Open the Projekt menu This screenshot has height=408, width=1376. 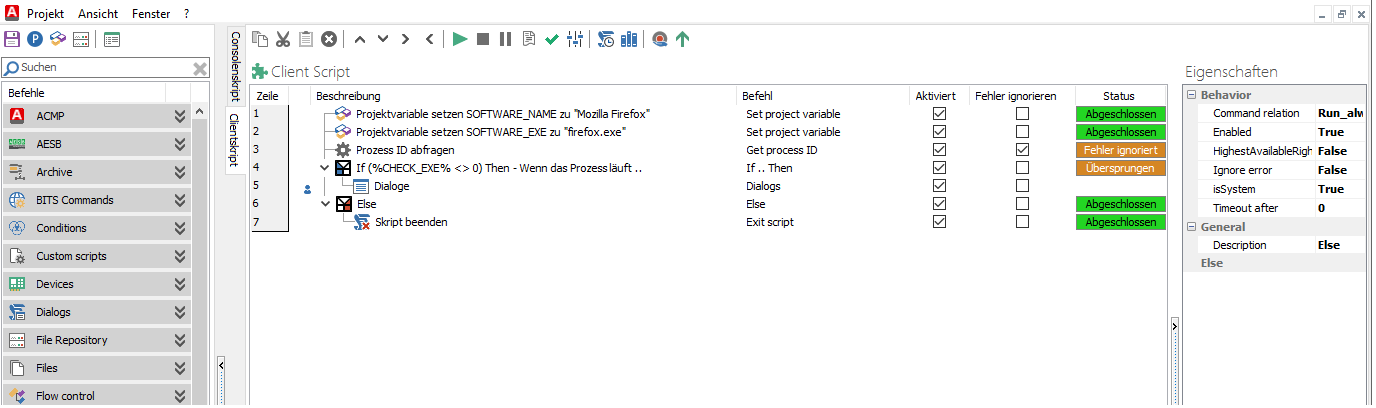coord(46,14)
